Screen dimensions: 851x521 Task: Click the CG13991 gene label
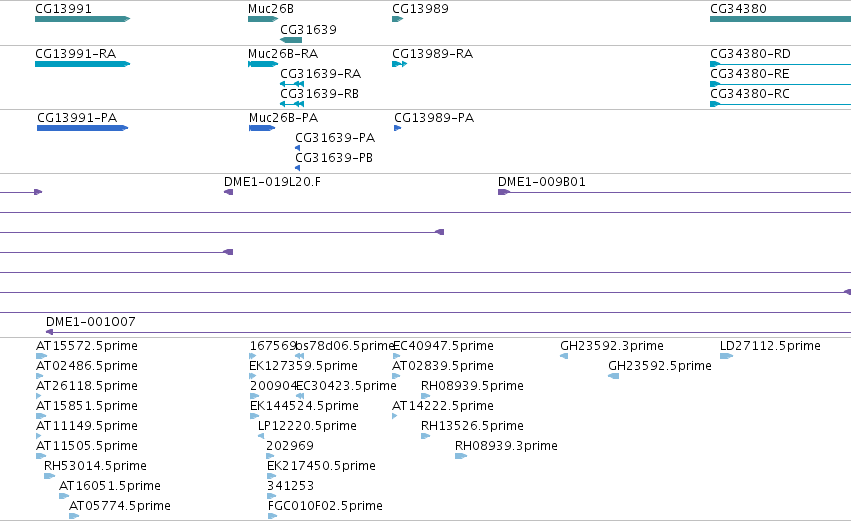point(63,9)
